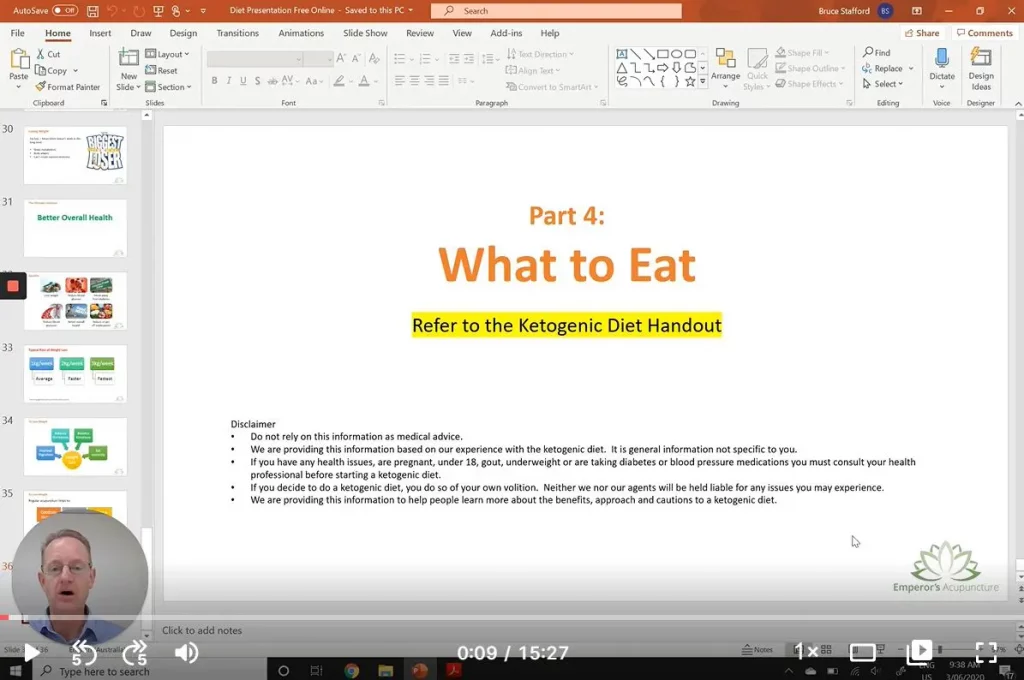Rewind the video 5 seconds

click(83, 653)
